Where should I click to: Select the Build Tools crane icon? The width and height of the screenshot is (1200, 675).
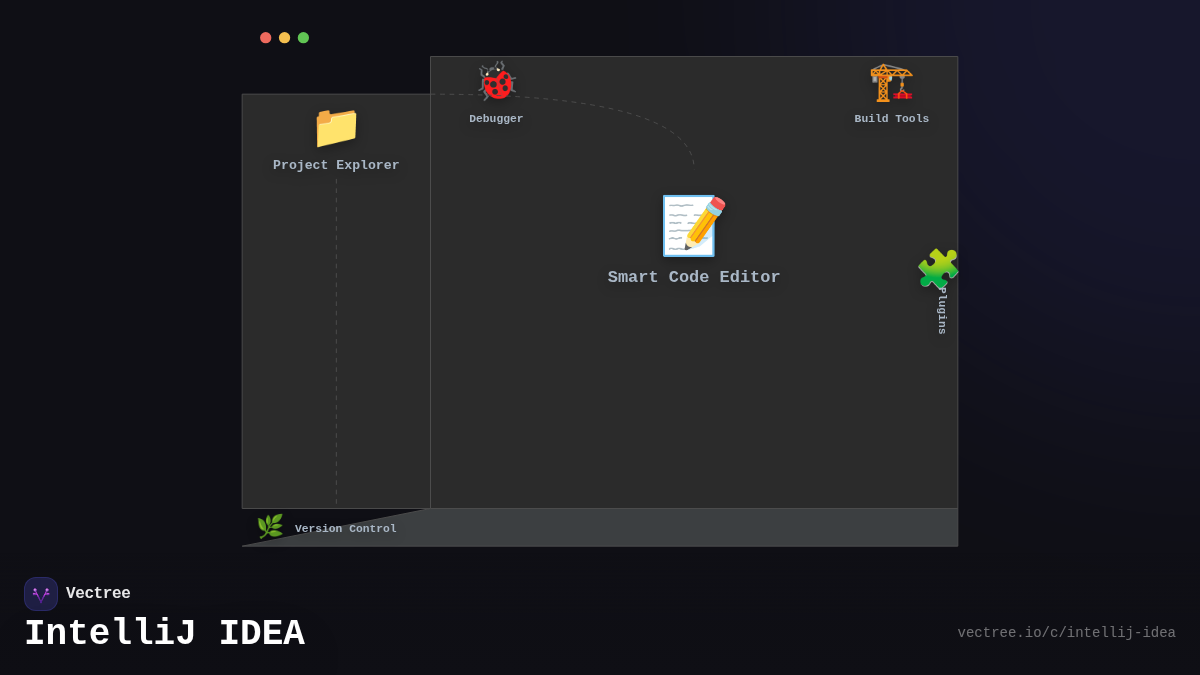click(x=891, y=82)
